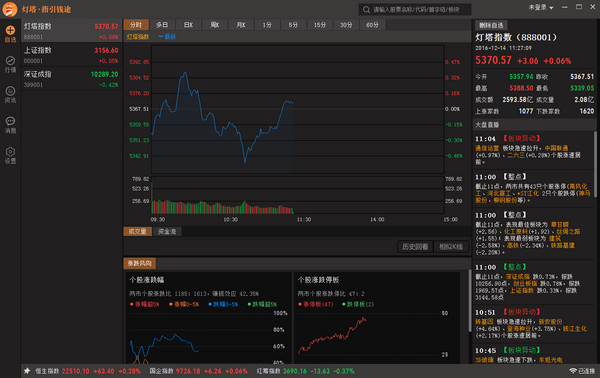Switch to the 1分 chart tab
The width and height of the screenshot is (600, 378).
point(267,25)
